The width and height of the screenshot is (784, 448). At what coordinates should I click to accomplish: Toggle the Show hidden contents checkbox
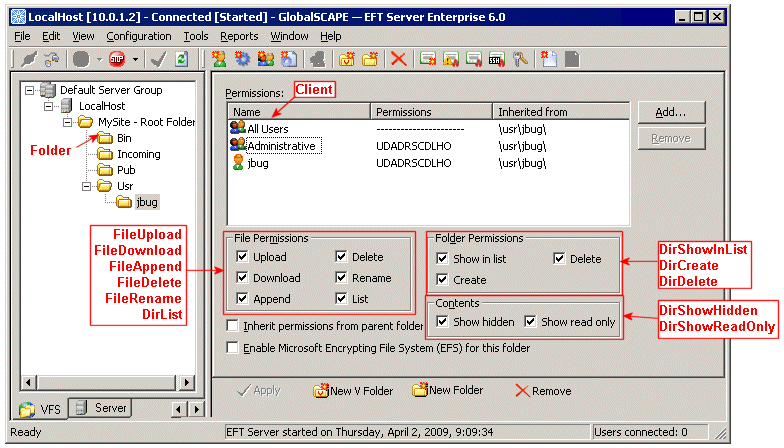[x=442, y=322]
